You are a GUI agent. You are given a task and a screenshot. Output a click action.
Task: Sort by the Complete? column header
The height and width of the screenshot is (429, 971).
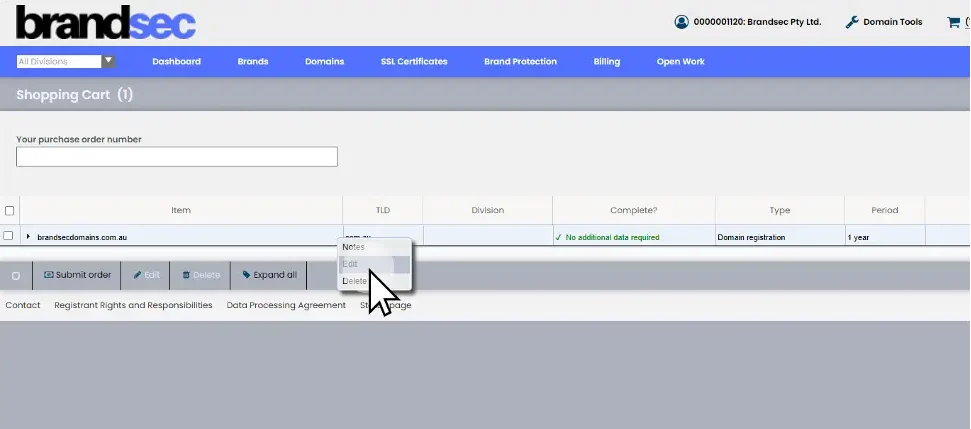pos(634,210)
